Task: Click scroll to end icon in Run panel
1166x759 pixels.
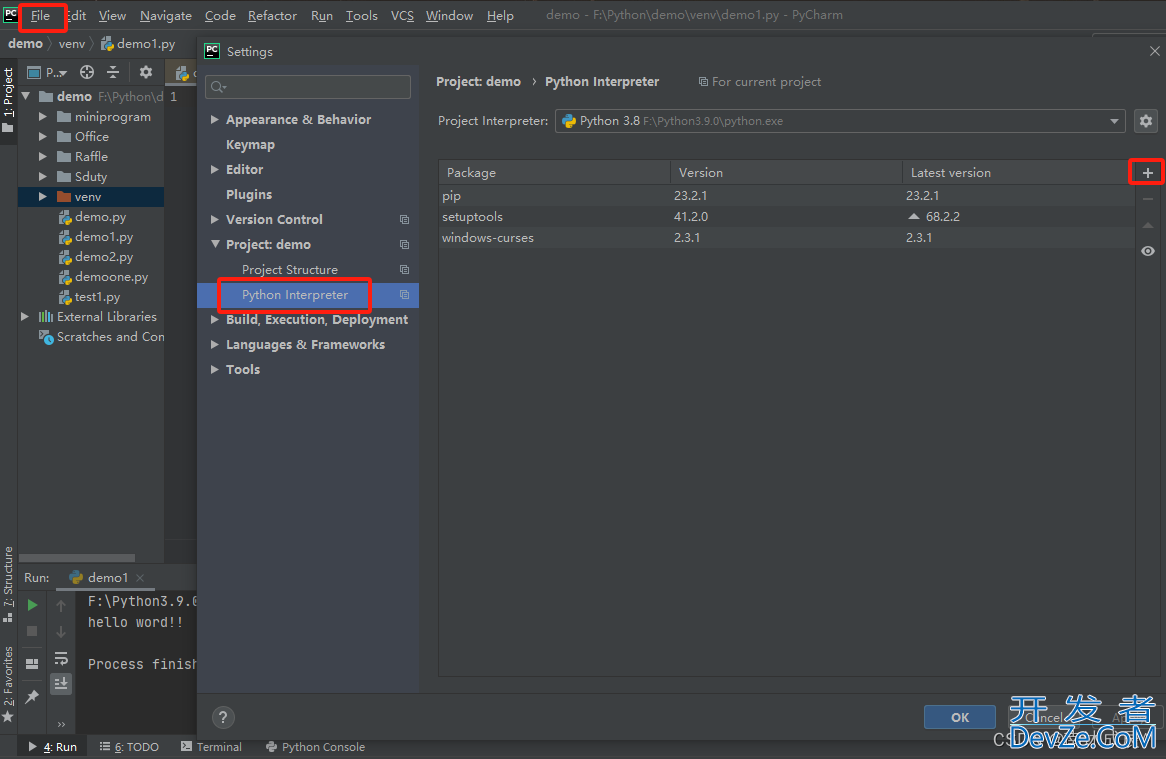Action: pos(61,683)
